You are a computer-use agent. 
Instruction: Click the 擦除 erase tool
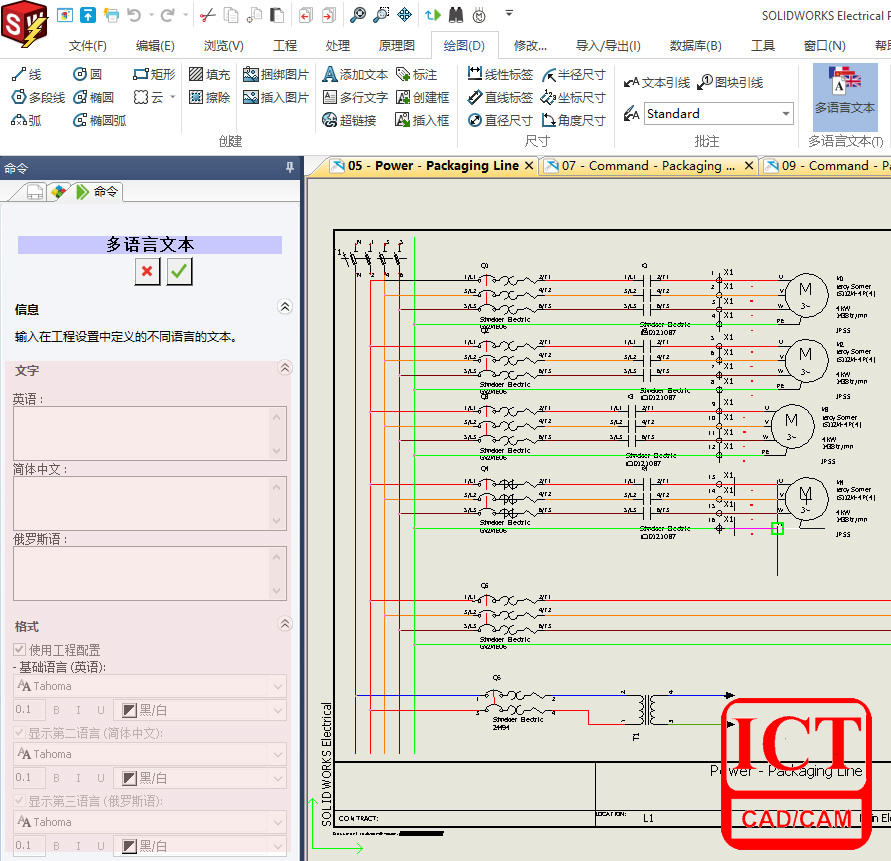tap(209, 97)
